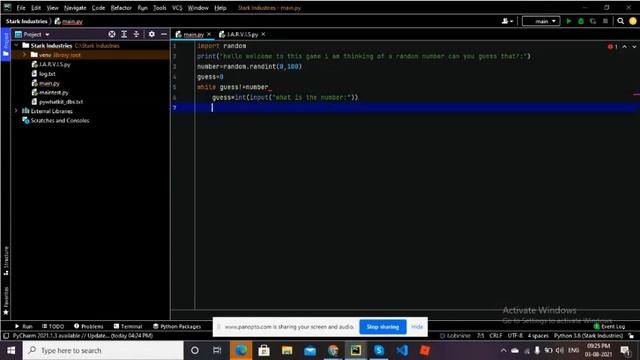The width and height of the screenshot is (640, 360).
Task: Open Visual Studio Code from taskbar
Action: (x=402, y=350)
